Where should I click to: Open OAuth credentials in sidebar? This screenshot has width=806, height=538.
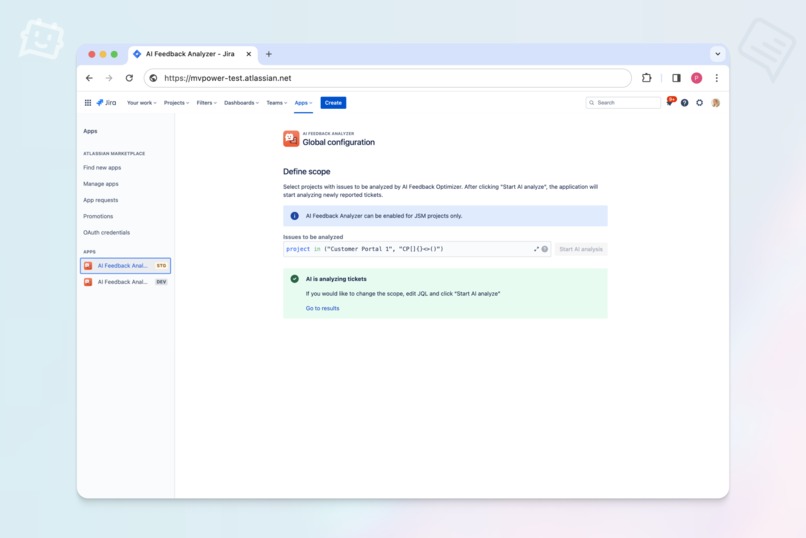point(106,233)
